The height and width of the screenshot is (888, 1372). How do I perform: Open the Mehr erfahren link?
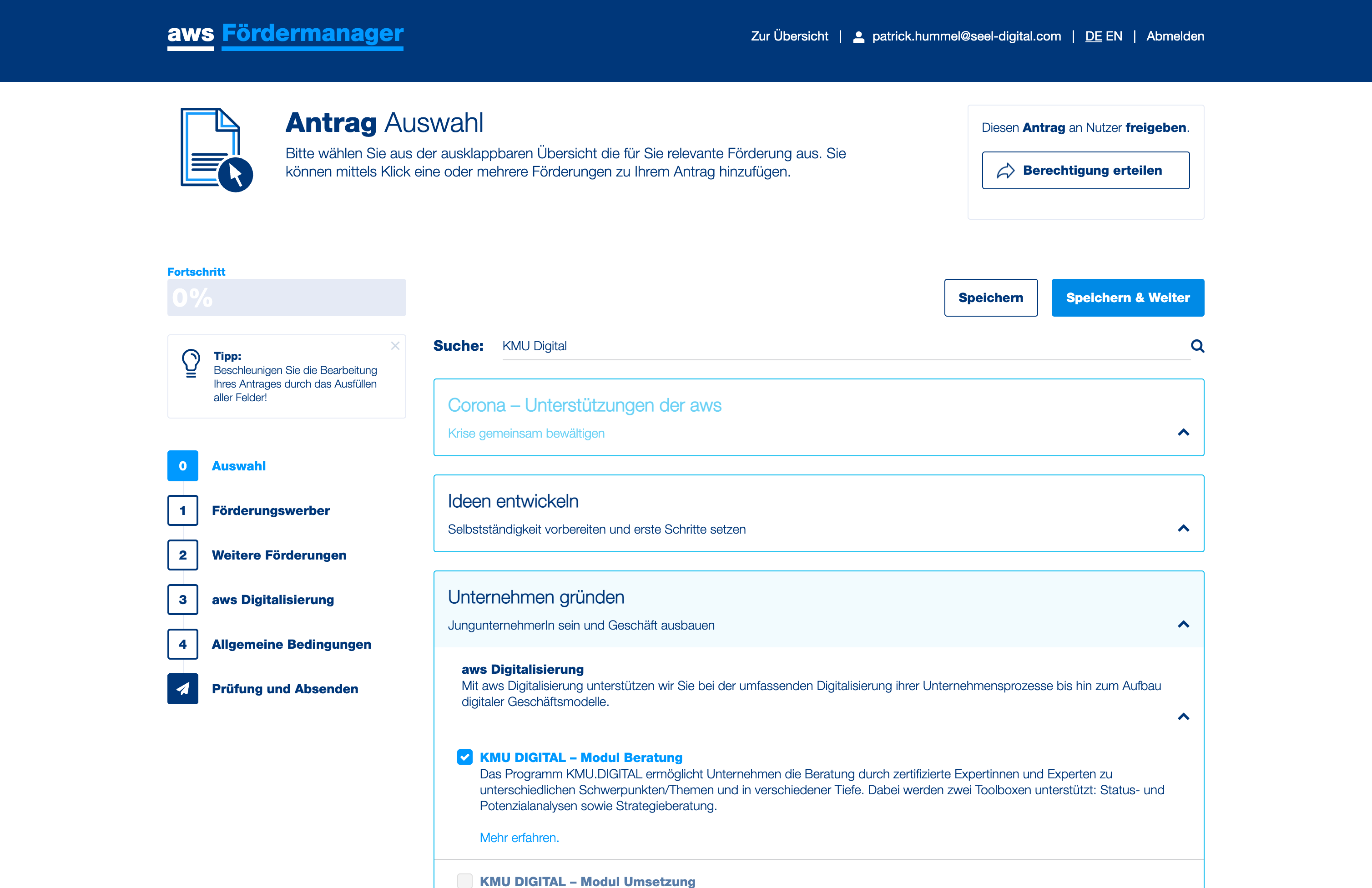pos(520,837)
